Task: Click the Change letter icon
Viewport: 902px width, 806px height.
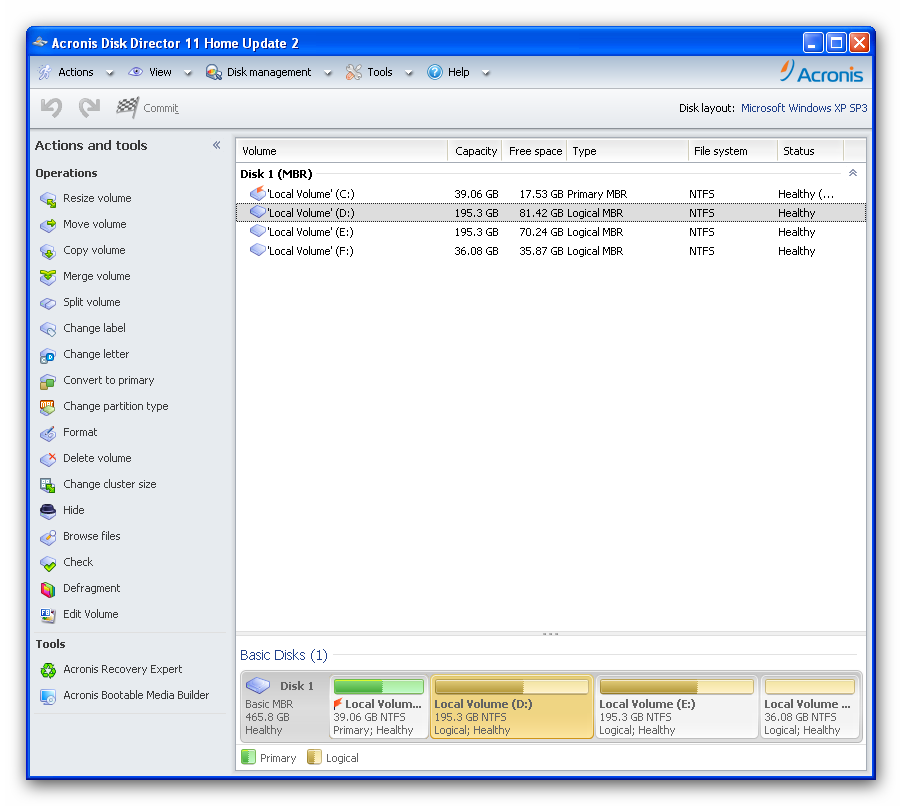Action: click(48, 355)
